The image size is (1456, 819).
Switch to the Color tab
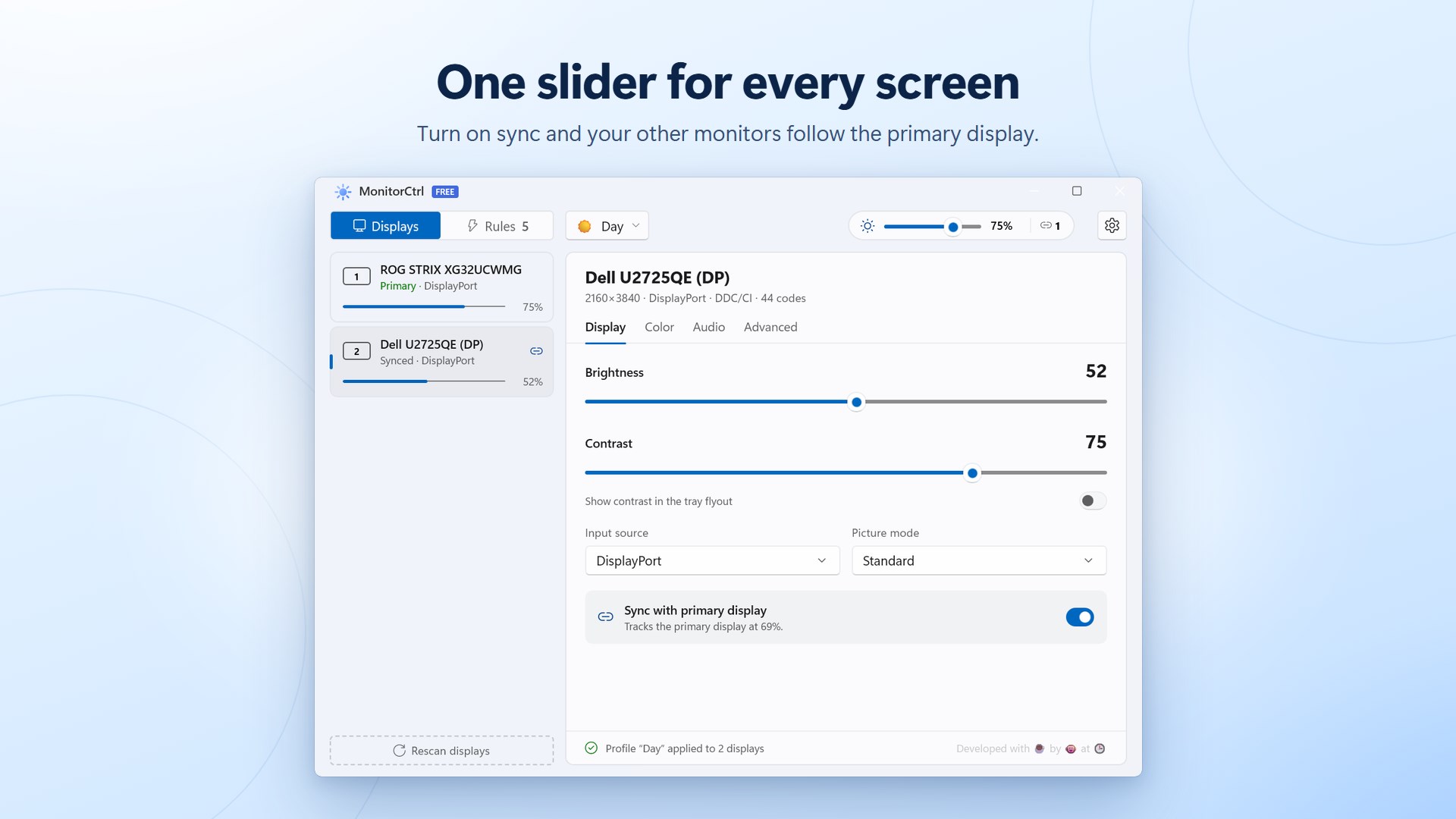click(659, 327)
